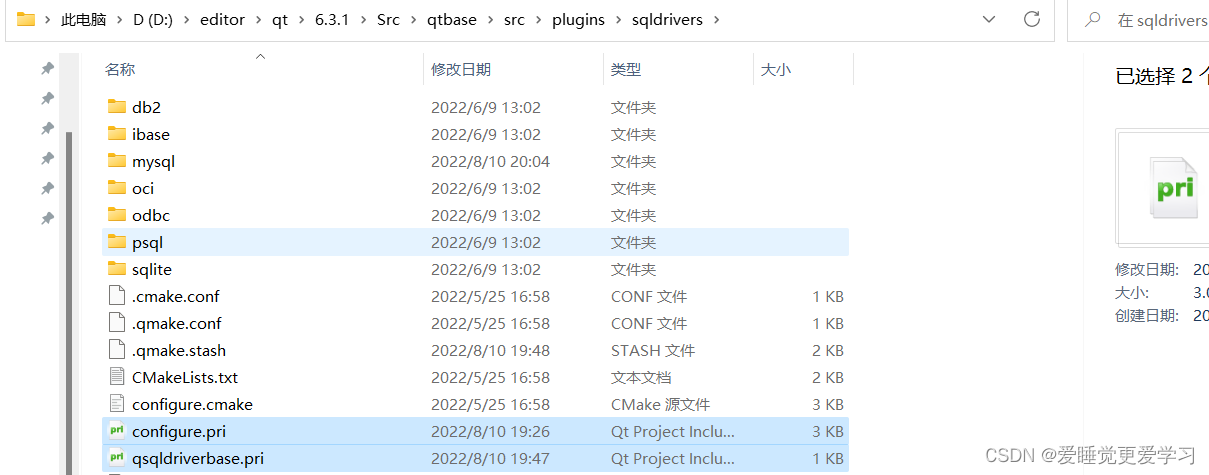Navigate to 6.3.1 in breadcrumb
The image size is (1209, 475).
332,19
